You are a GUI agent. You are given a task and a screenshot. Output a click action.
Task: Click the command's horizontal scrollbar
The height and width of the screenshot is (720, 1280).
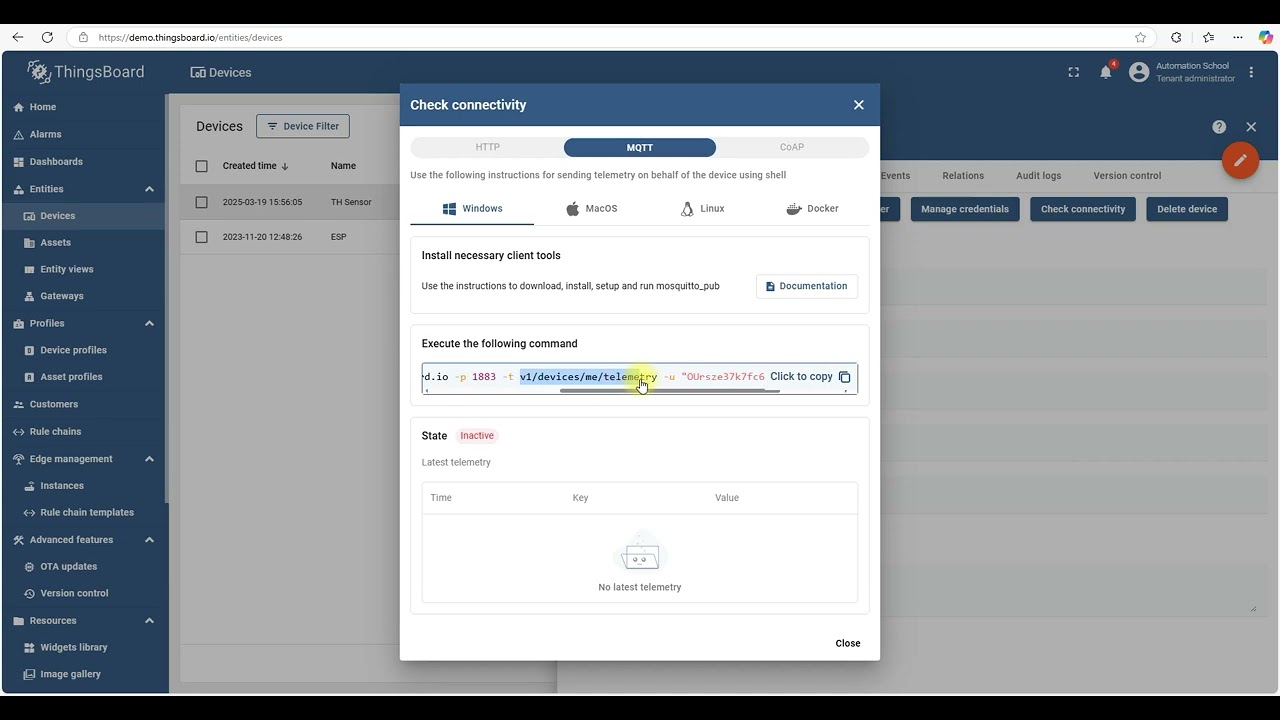(669, 391)
